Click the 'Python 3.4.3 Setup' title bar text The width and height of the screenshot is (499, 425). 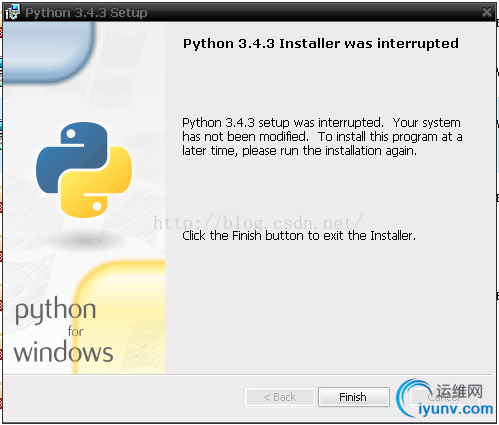pos(86,13)
